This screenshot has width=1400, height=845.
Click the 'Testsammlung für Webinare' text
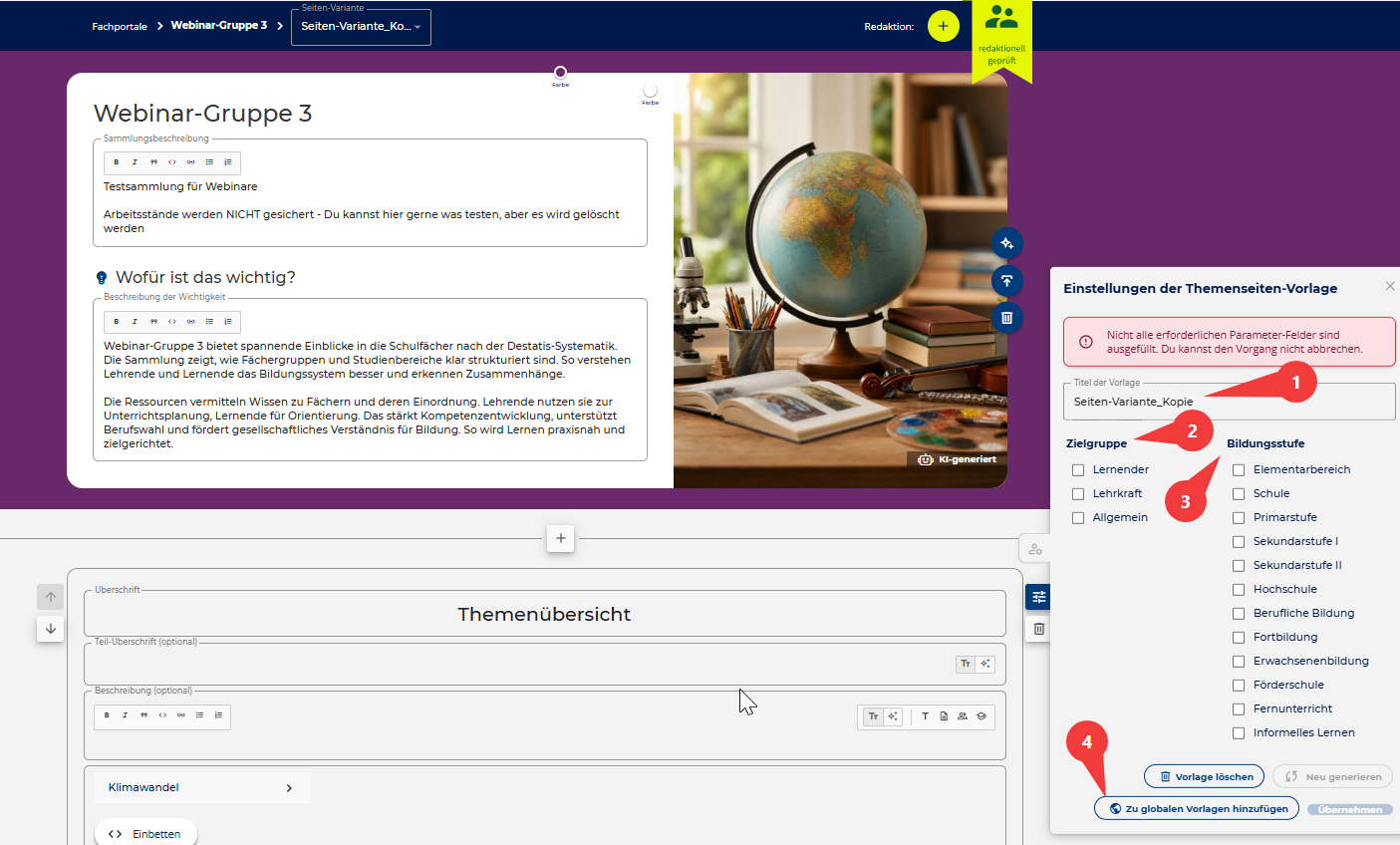[x=180, y=186]
